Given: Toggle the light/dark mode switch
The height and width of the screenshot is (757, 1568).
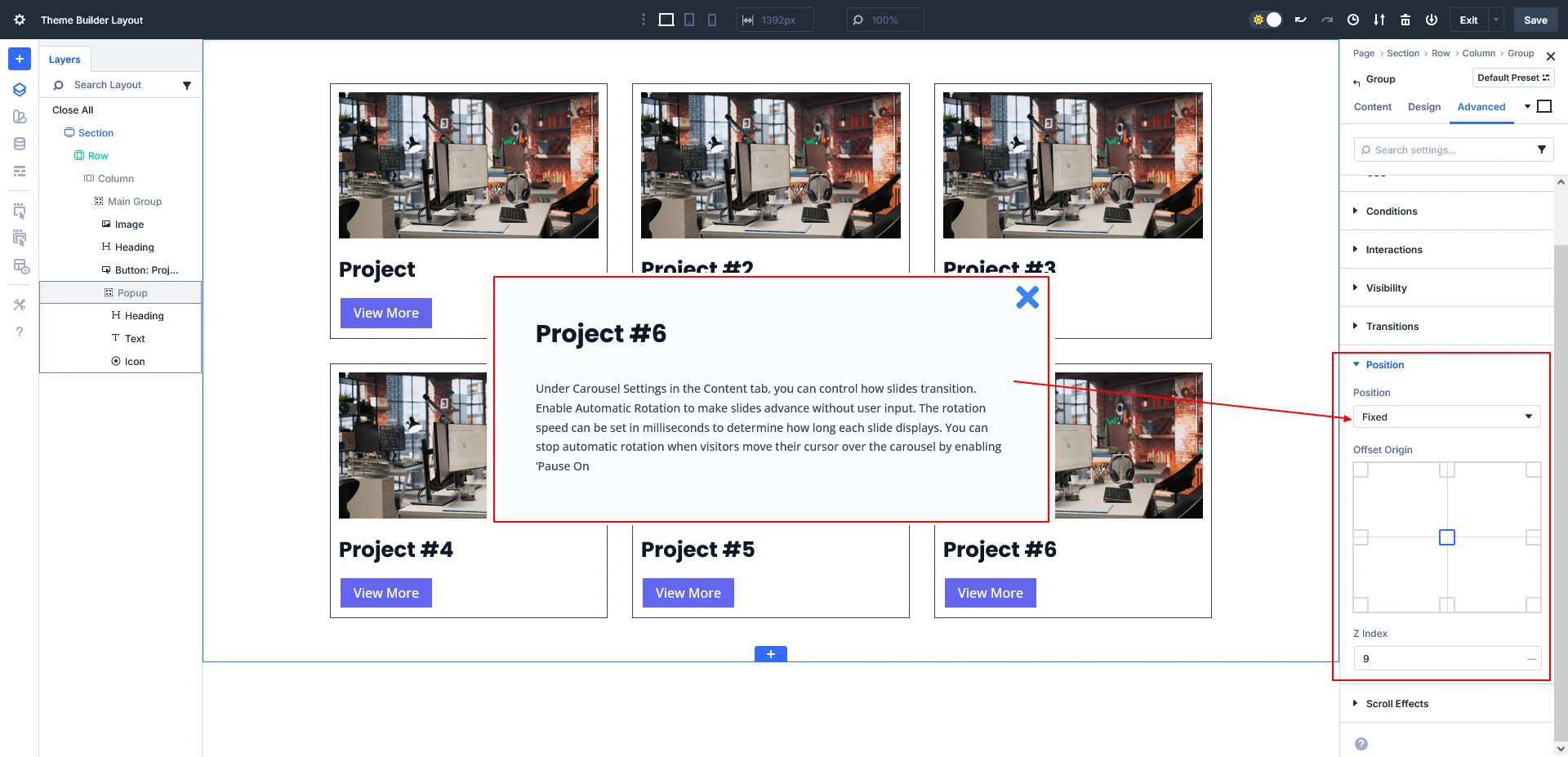Looking at the screenshot, I should pyautogui.click(x=1266, y=20).
